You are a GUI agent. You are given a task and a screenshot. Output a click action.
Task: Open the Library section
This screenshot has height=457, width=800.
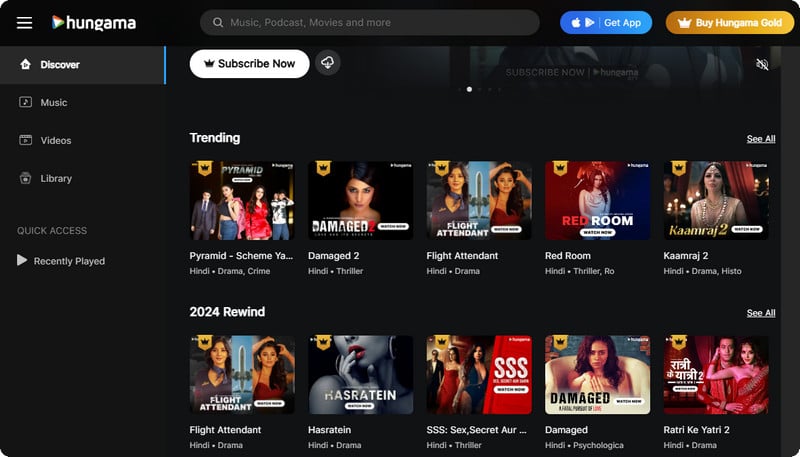coord(83,179)
